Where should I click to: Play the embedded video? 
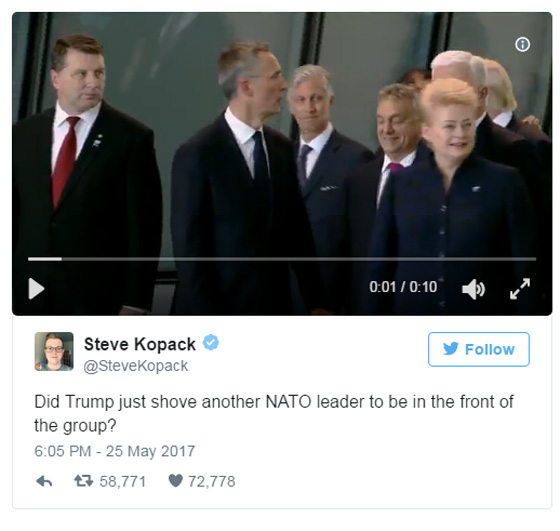(36, 289)
